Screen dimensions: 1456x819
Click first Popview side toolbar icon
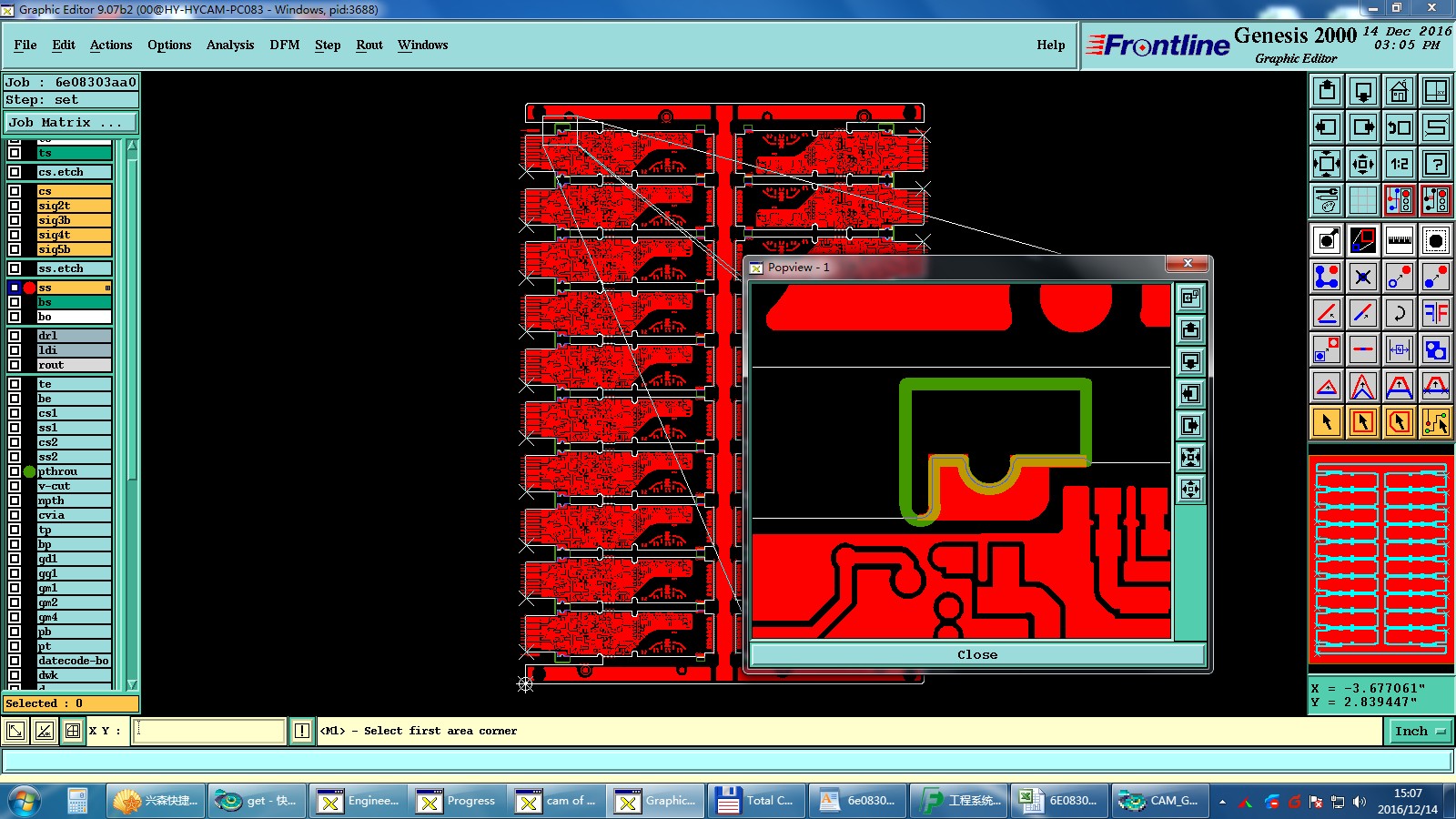point(1190,298)
